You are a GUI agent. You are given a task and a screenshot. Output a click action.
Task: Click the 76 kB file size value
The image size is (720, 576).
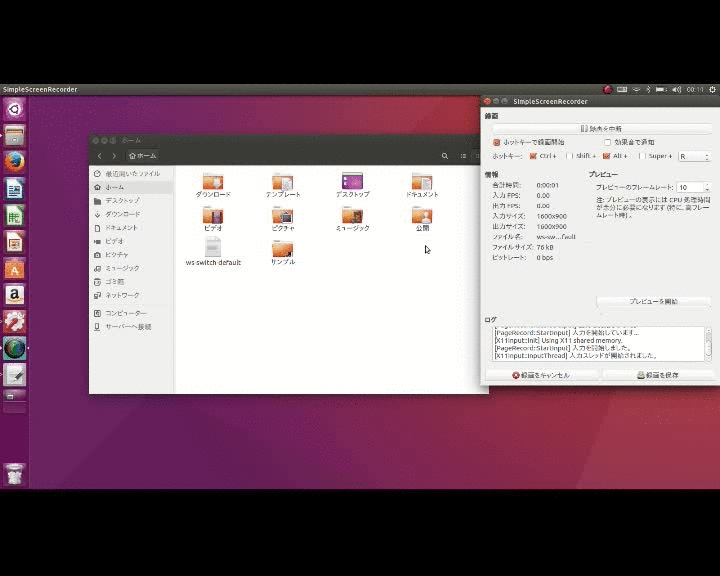[x=545, y=247]
